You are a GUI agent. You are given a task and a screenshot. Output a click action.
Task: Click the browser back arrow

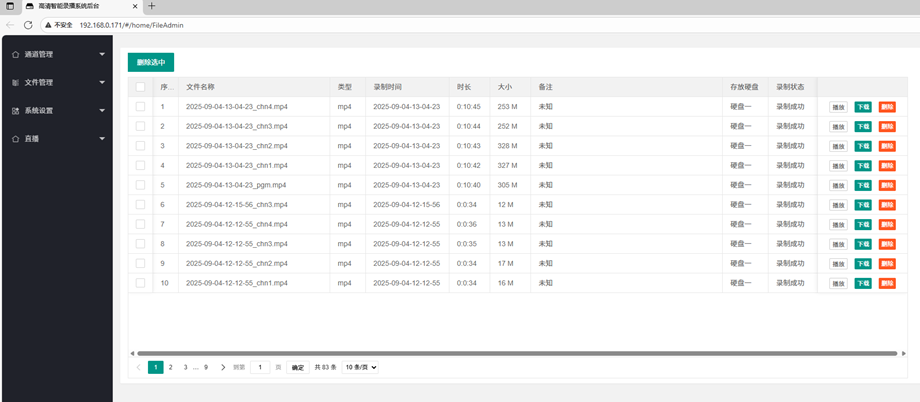pyautogui.click(x=10, y=25)
